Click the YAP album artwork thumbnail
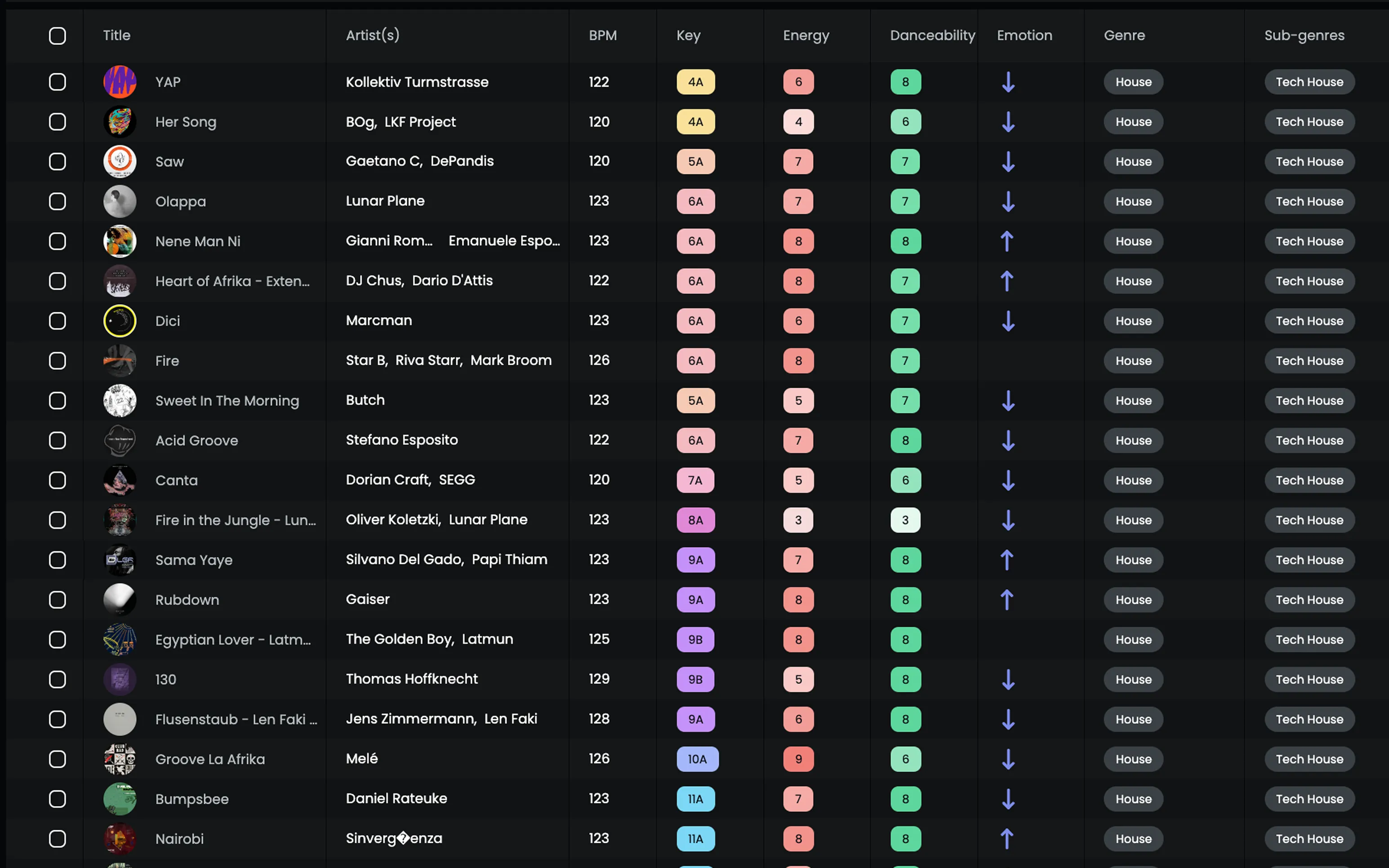 pos(120,82)
